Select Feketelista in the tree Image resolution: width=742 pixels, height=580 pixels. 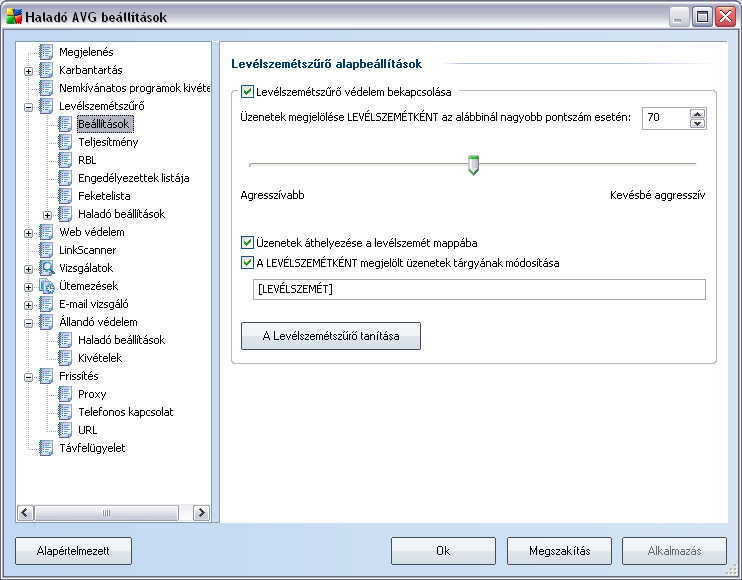tap(104, 196)
